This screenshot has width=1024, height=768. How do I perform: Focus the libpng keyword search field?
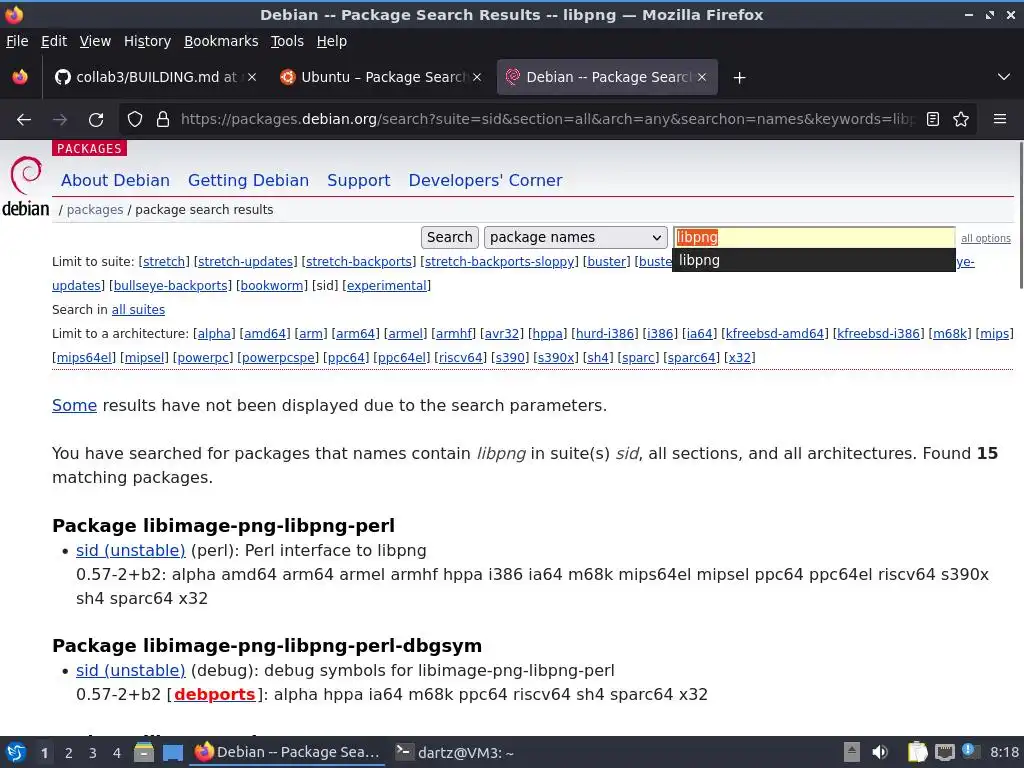coord(814,237)
